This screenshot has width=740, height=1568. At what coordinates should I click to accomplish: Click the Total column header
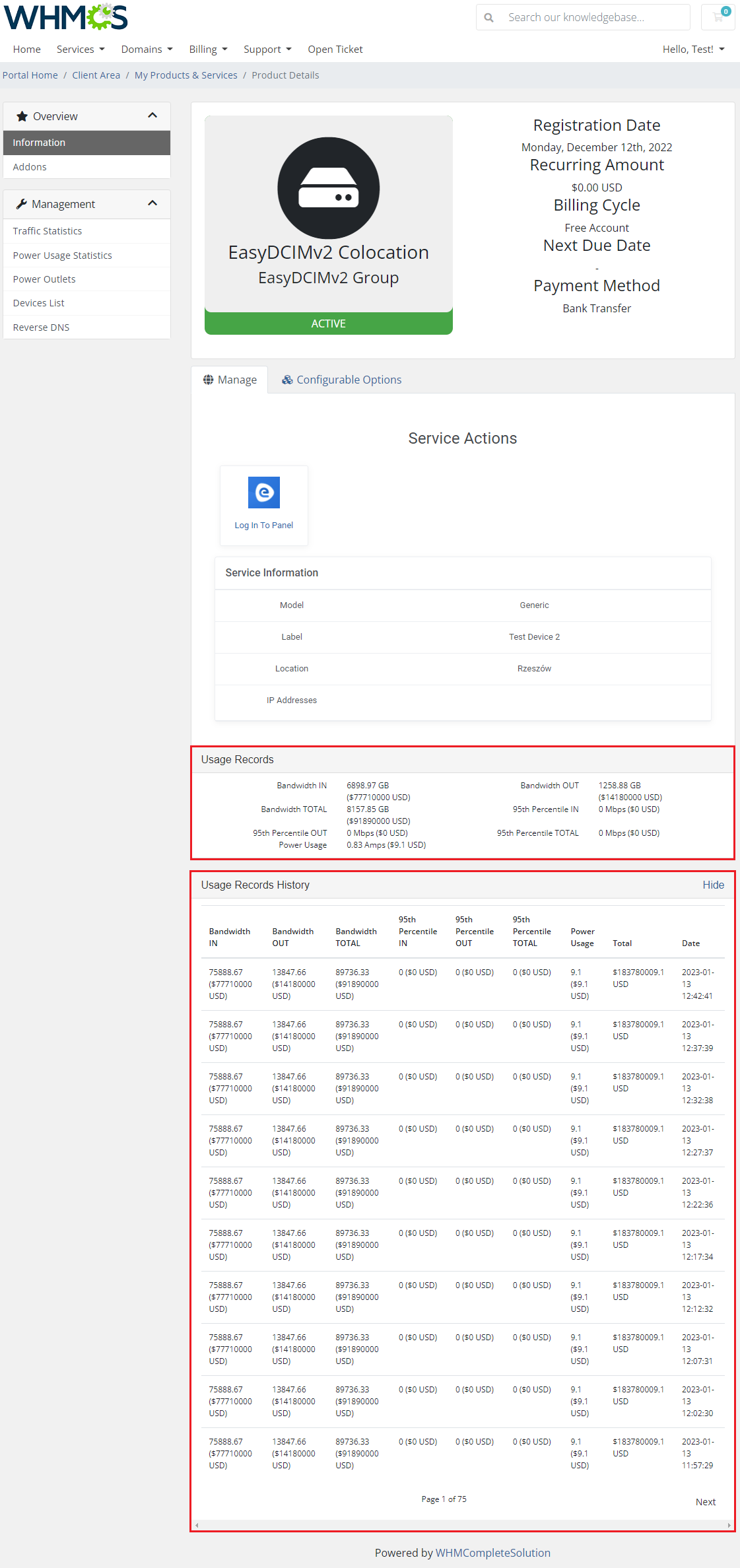pos(622,943)
